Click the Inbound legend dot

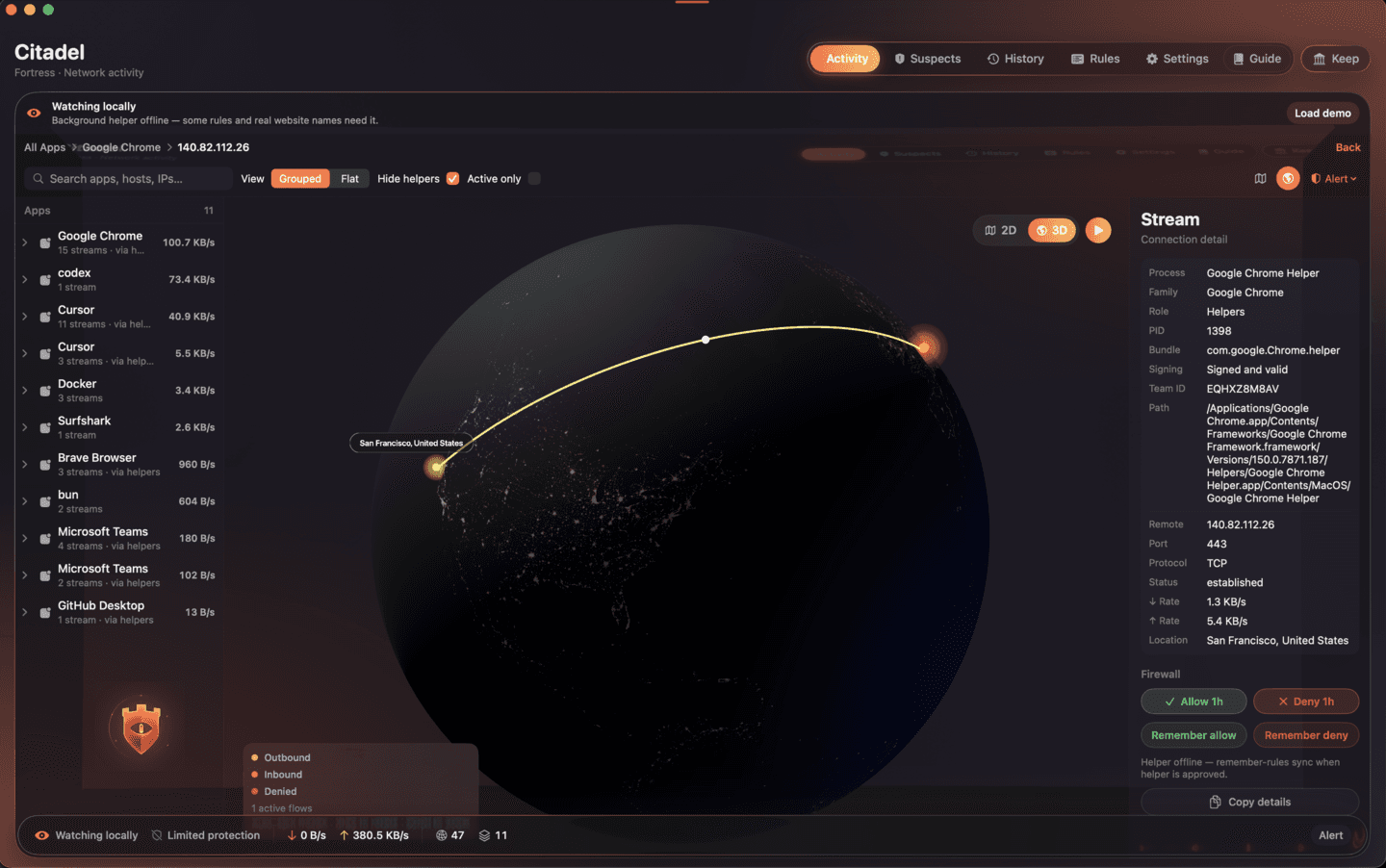255,775
